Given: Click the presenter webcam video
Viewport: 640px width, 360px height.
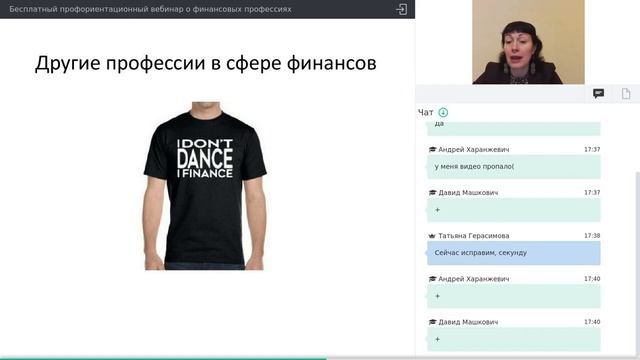Looking at the screenshot, I should click(x=528, y=42).
